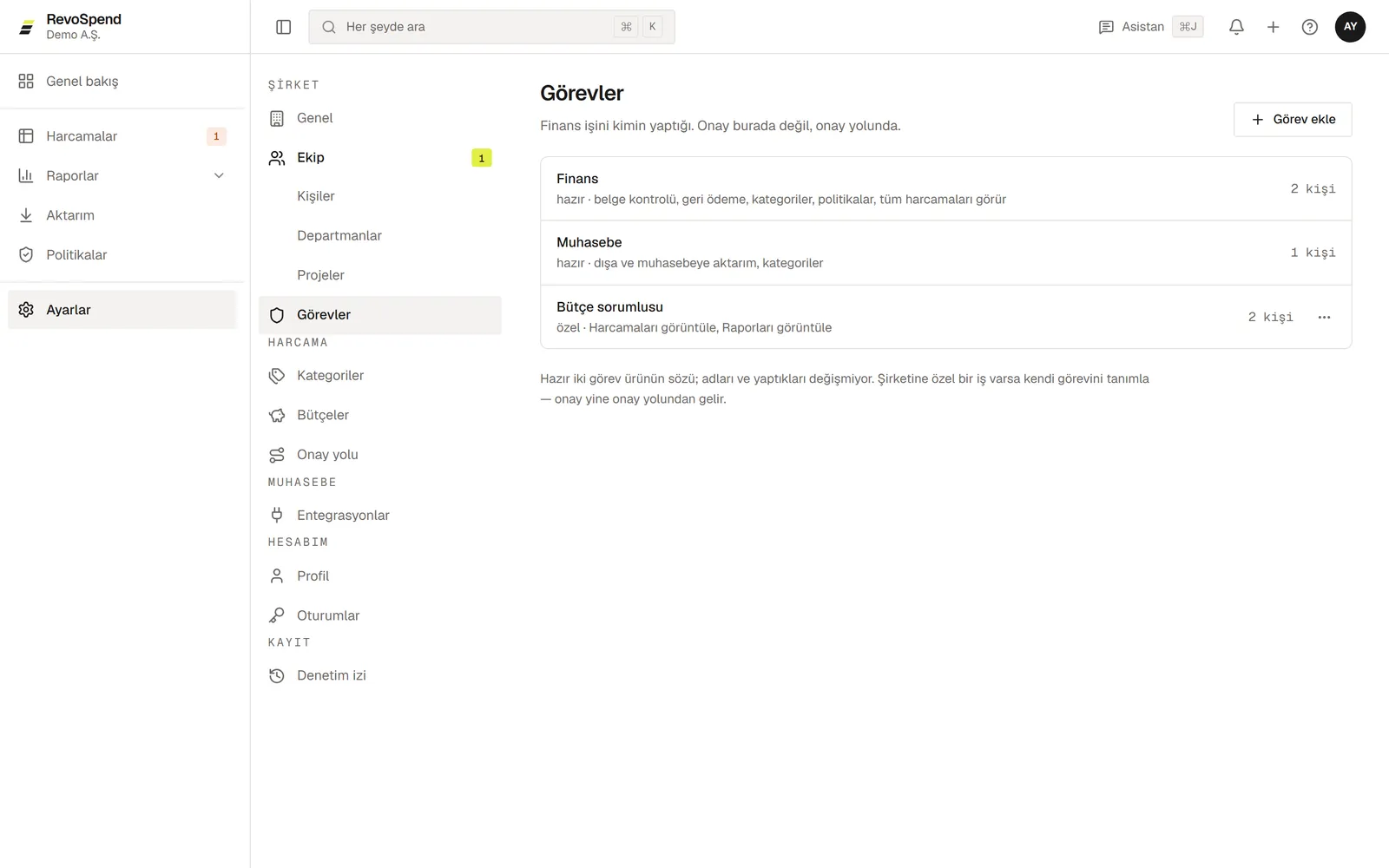Open Oturumlar settings
Image resolution: width=1389 pixels, height=868 pixels.
pos(379,615)
